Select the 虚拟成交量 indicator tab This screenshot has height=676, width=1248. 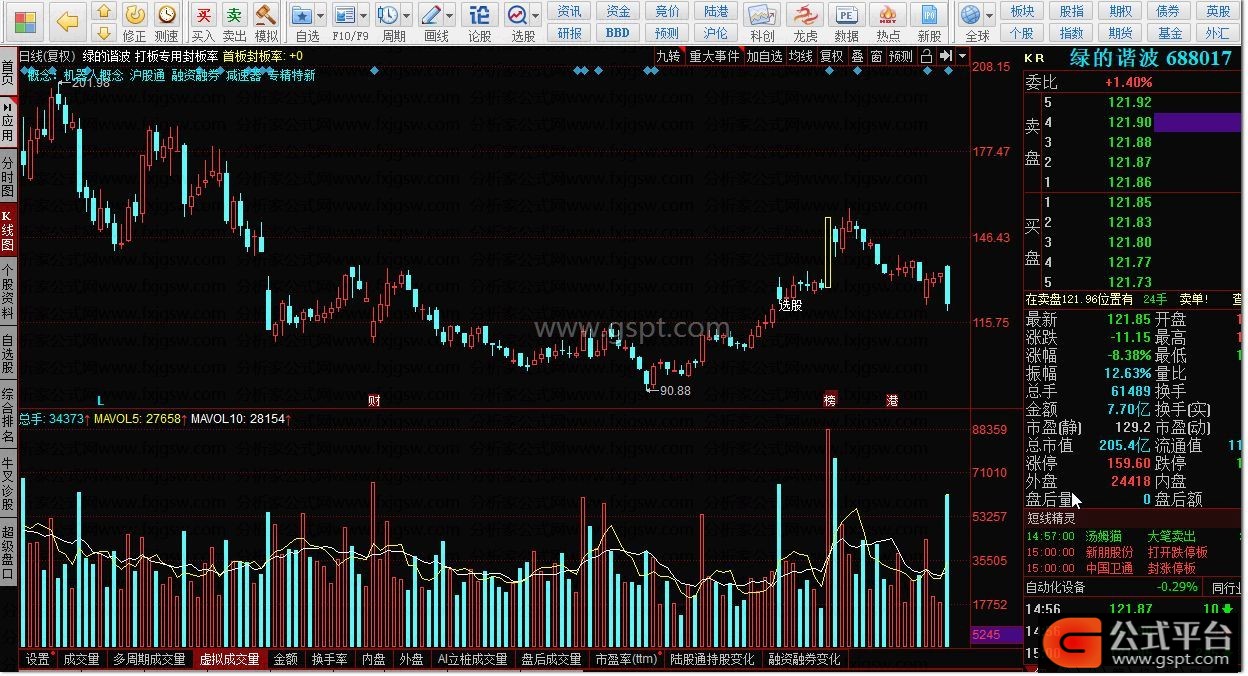229,659
